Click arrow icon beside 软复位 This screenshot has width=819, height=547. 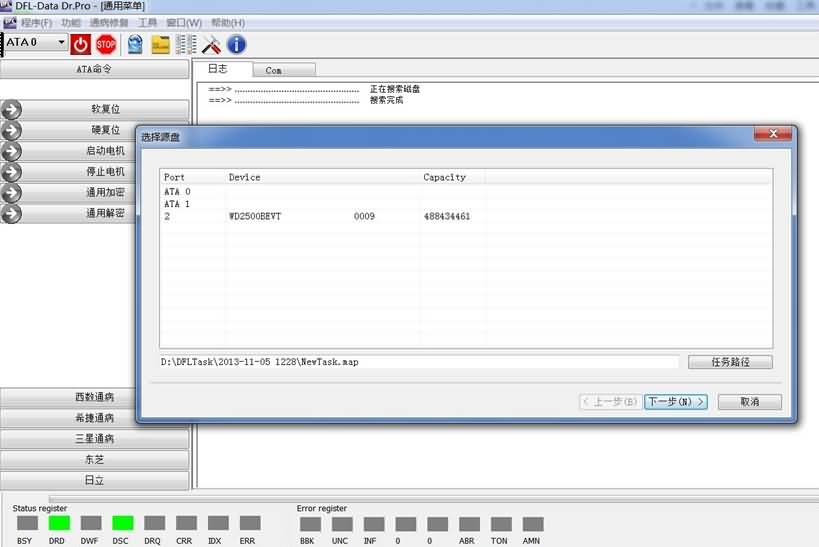click(x=12, y=109)
